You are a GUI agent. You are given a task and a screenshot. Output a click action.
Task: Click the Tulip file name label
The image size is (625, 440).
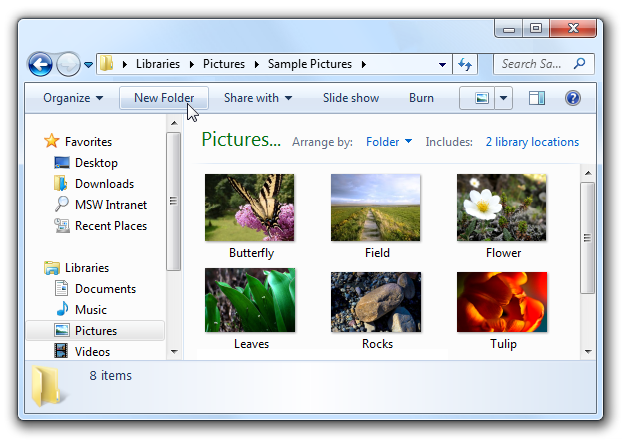point(503,344)
